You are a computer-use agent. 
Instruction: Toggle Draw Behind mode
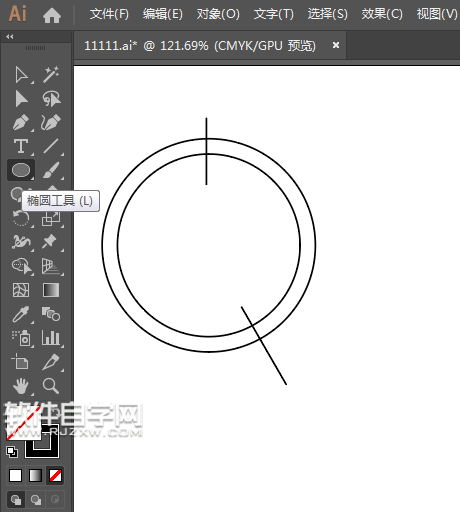[x=36, y=499]
